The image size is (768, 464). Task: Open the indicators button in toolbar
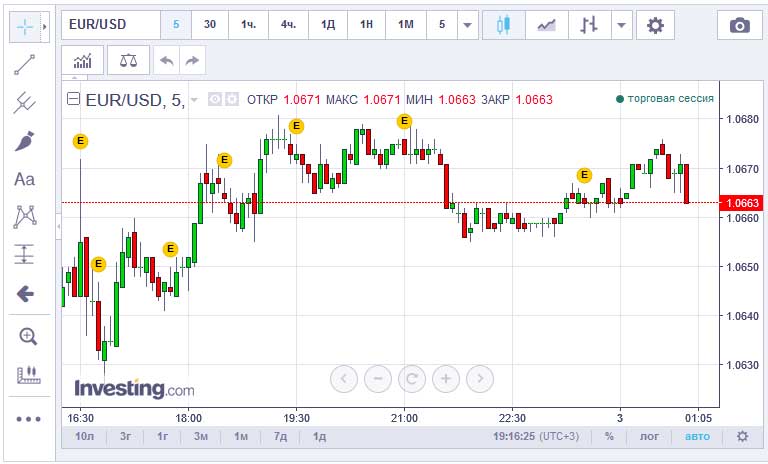[x=82, y=60]
